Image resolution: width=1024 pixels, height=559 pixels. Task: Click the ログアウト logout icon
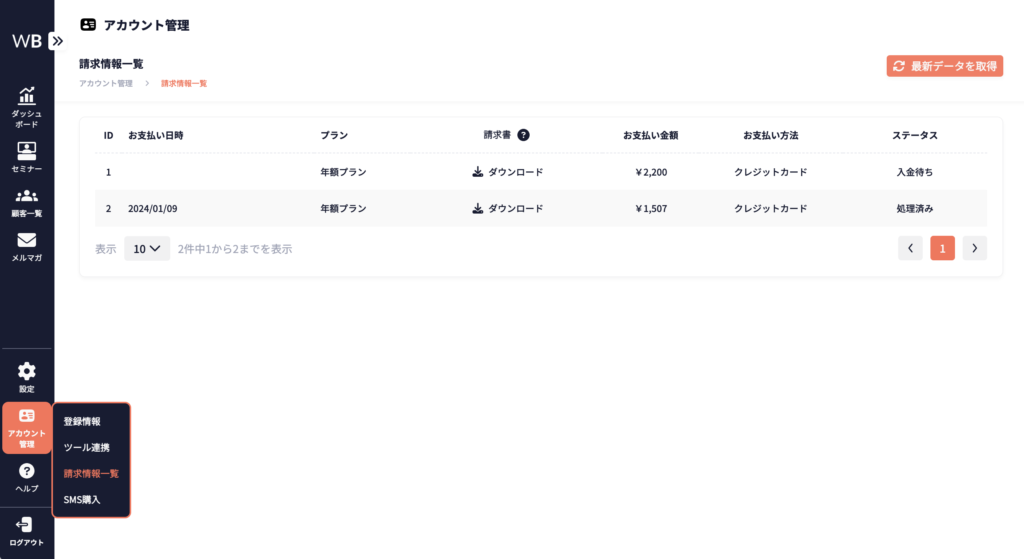click(x=27, y=531)
